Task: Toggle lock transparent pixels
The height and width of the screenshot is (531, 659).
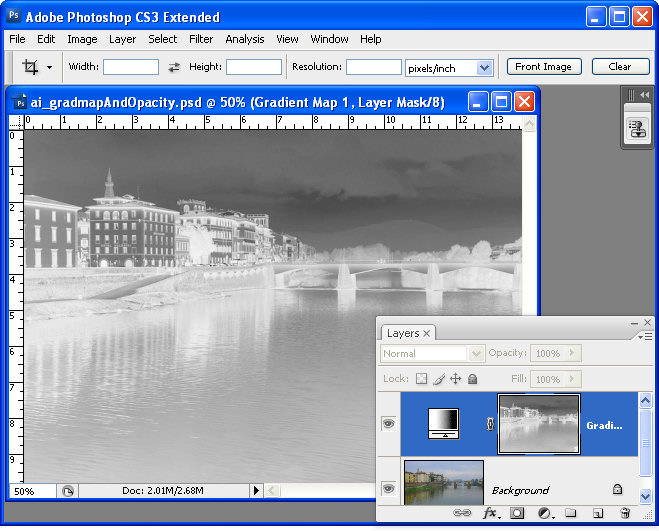Action: coord(421,379)
